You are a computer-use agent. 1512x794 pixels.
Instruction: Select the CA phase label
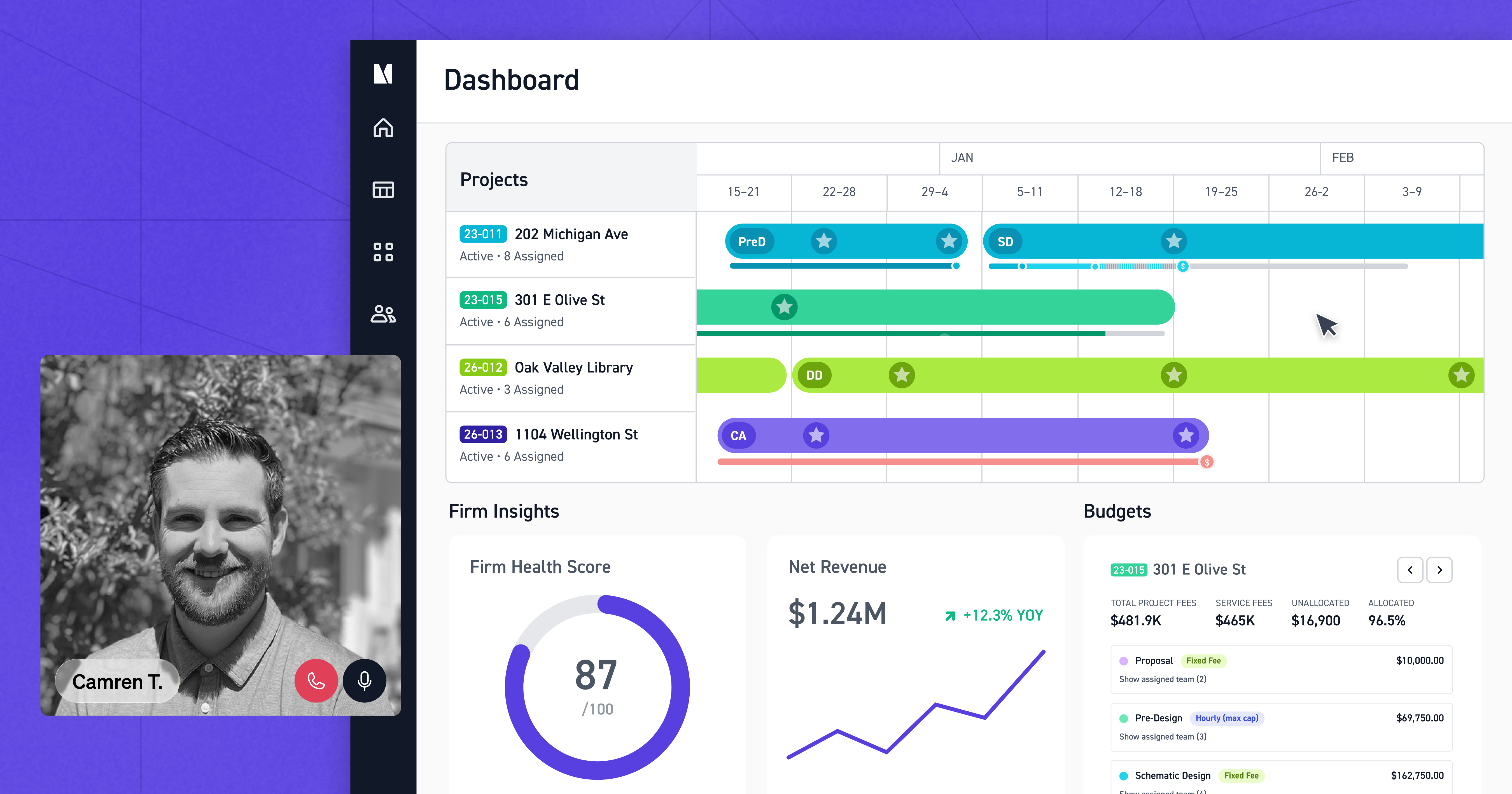[738, 436]
